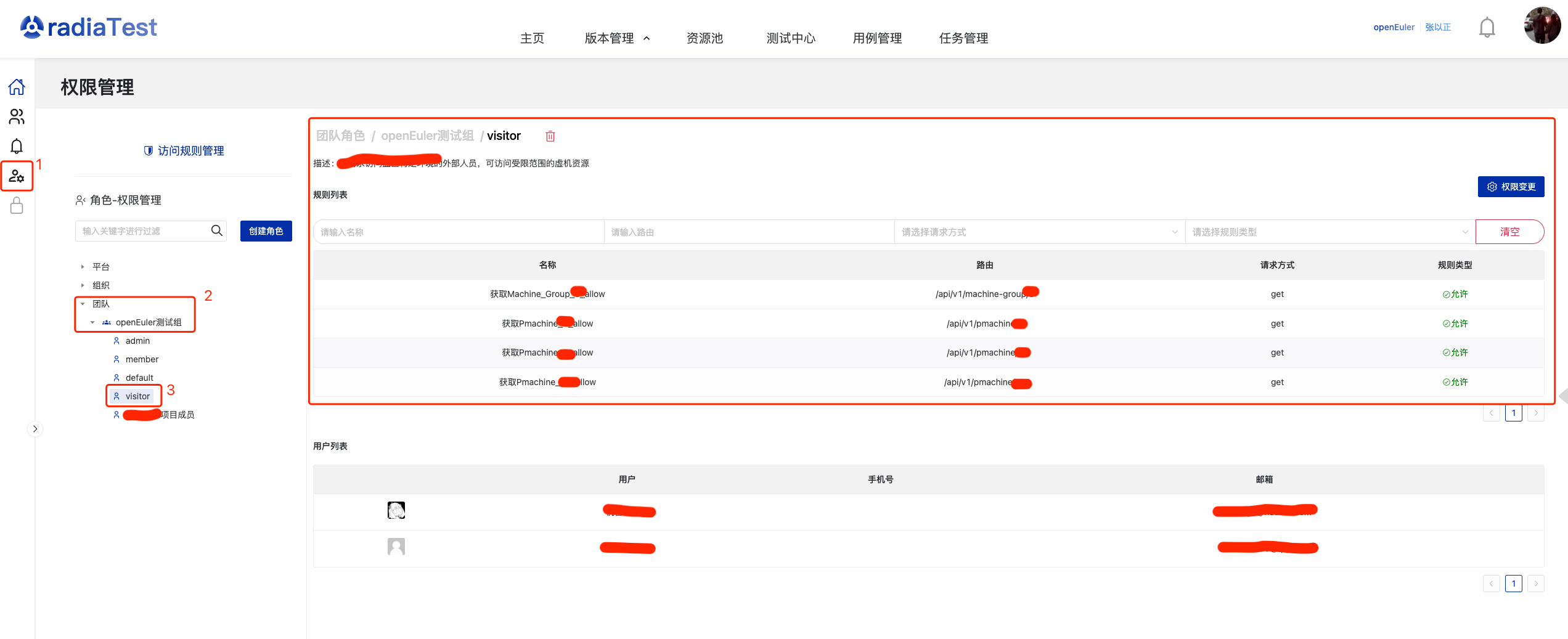Click the 创建角色 button
This screenshot has height=639, width=1568.
[x=266, y=231]
